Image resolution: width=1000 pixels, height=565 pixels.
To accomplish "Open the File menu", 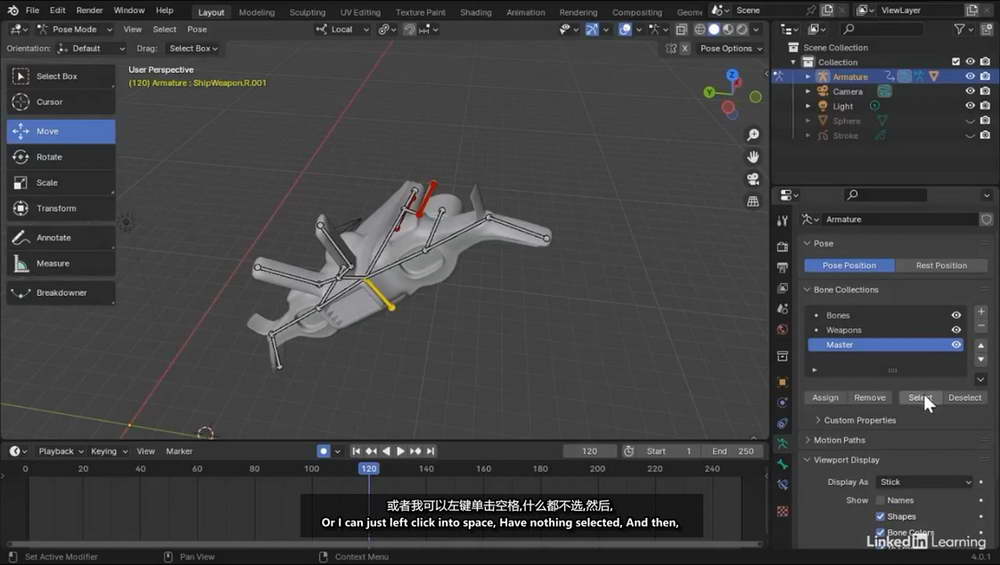I will click(33, 10).
